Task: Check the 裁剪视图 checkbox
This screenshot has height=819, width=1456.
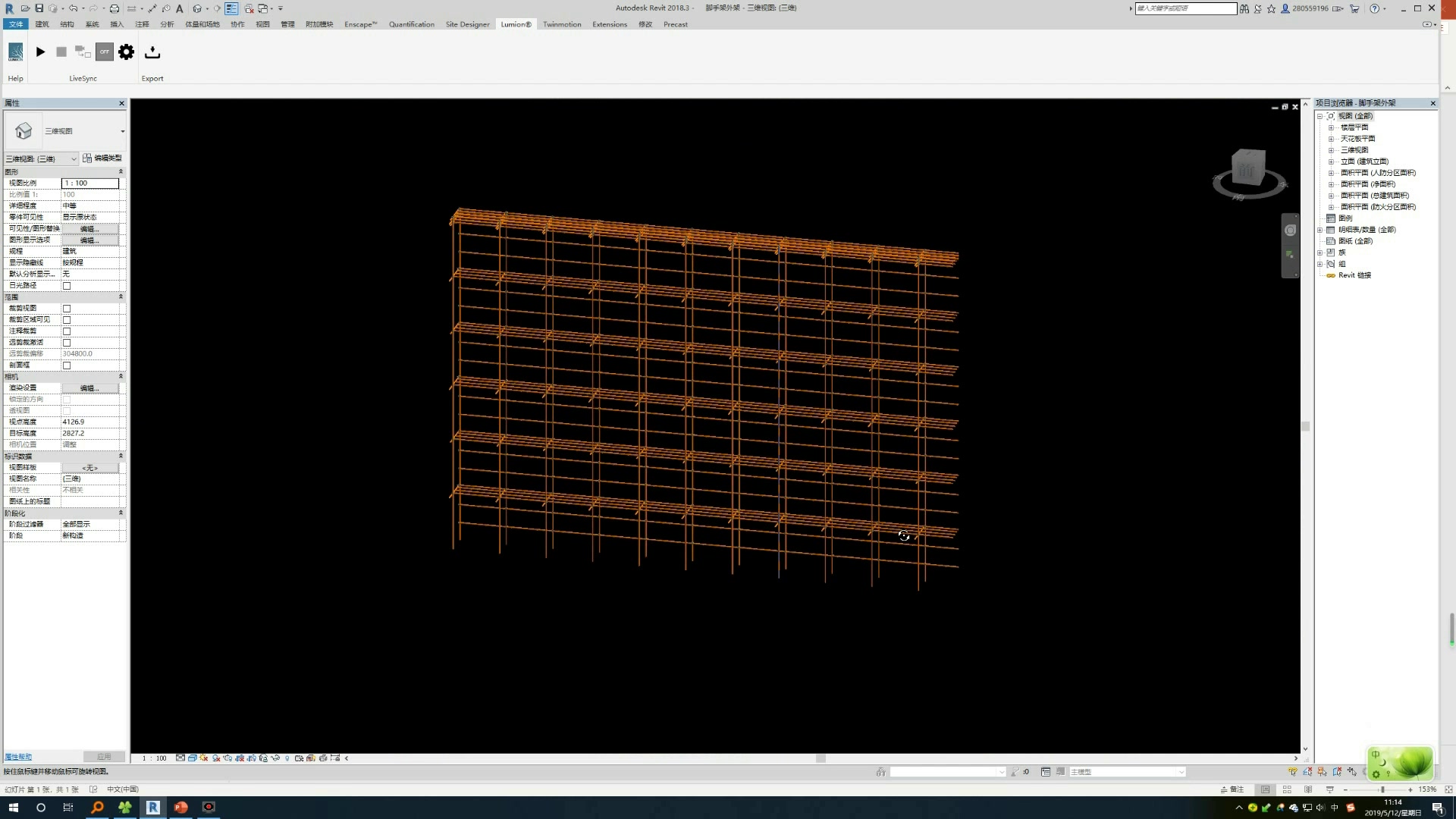Action: tap(67, 309)
